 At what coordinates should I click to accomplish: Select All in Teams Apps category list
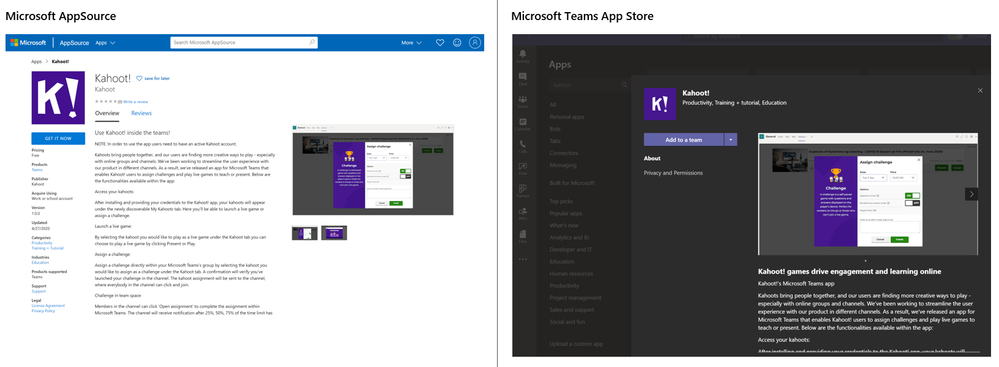553,104
